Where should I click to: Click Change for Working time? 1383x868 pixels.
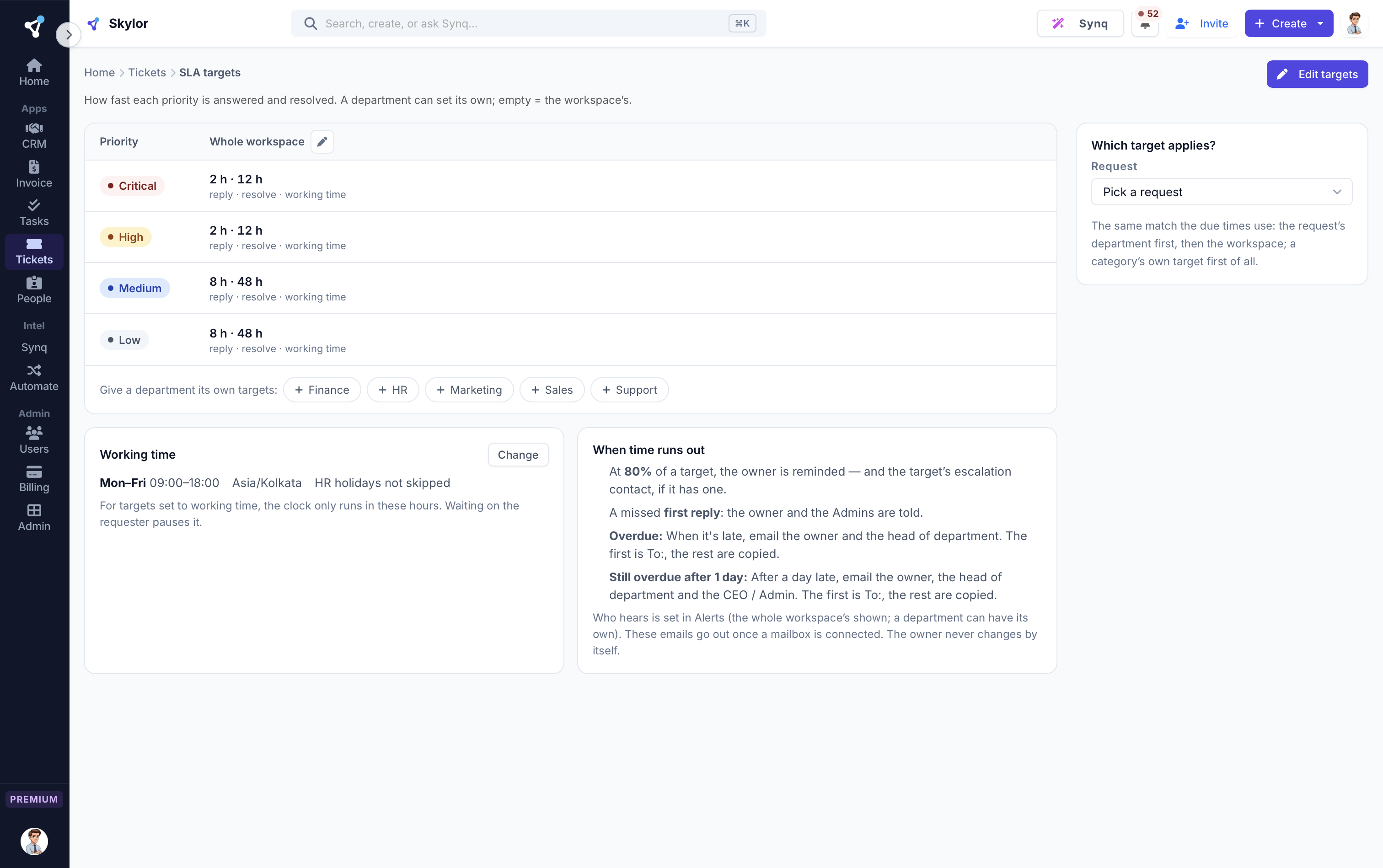517,455
